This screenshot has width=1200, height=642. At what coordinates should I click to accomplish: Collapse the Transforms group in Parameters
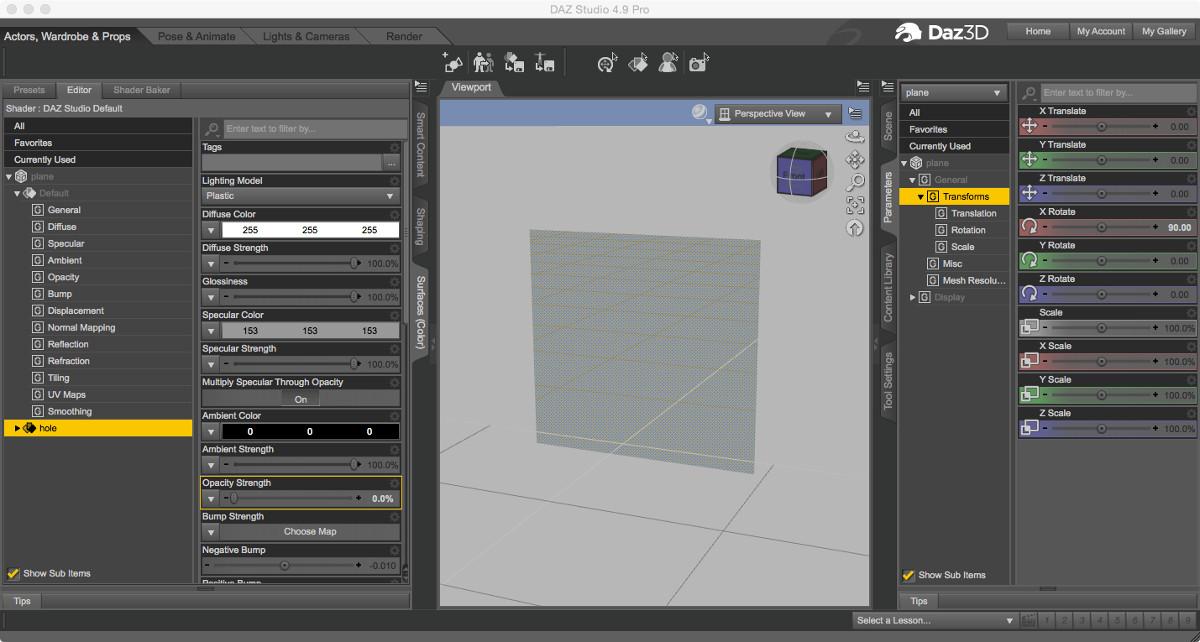[x=921, y=197]
